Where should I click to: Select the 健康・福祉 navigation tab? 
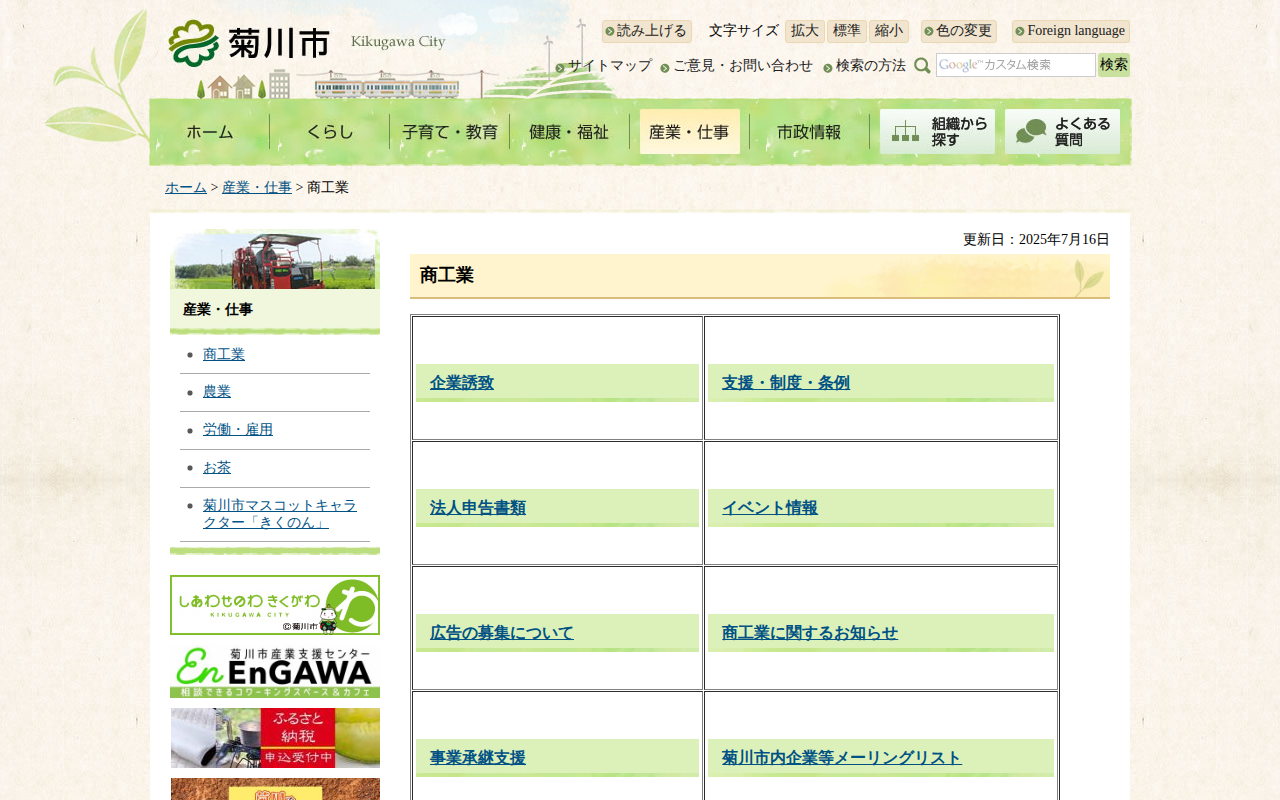(569, 132)
